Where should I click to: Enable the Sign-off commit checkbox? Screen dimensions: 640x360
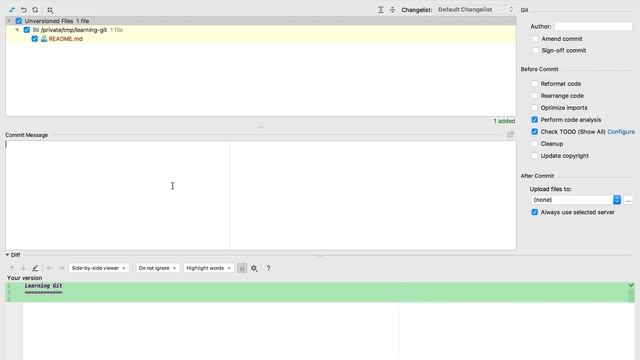click(x=536, y=50)
